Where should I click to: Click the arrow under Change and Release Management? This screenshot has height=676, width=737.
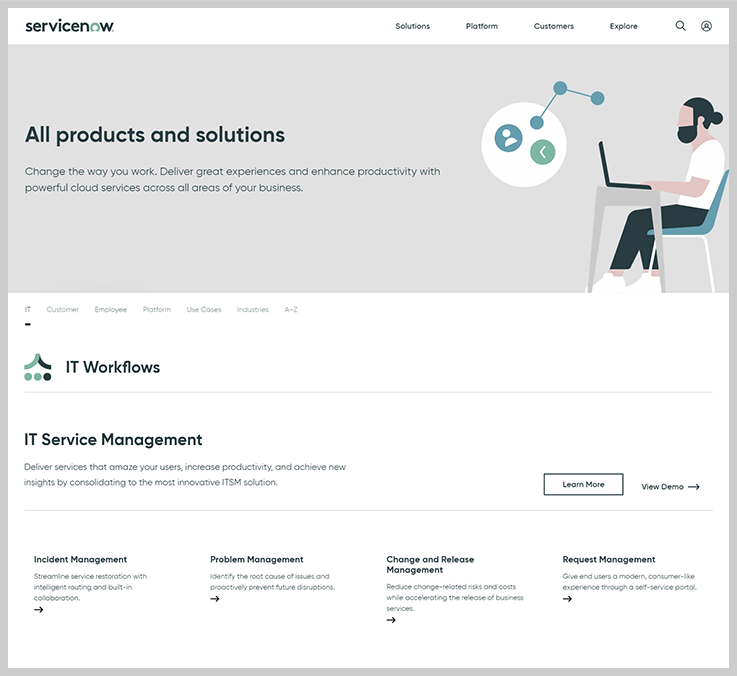point(391,620)
